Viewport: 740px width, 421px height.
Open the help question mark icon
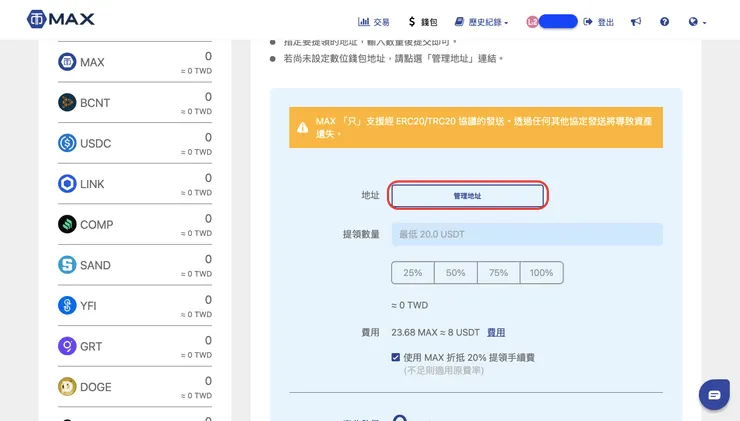pyautogui.click(x=664, y=22)
